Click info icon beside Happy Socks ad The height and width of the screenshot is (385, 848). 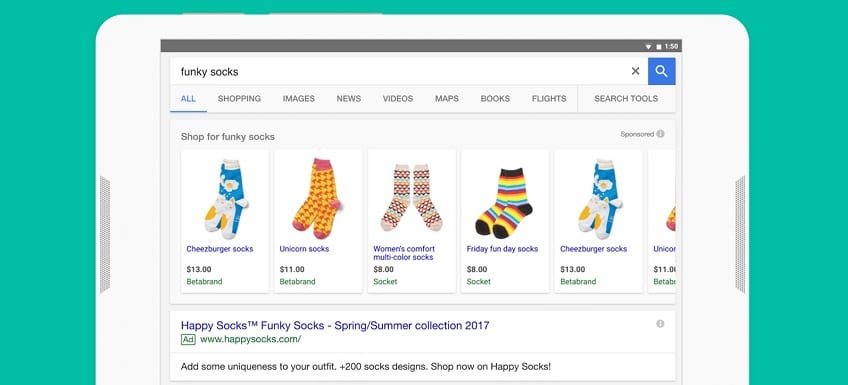[x=660, y=323]
